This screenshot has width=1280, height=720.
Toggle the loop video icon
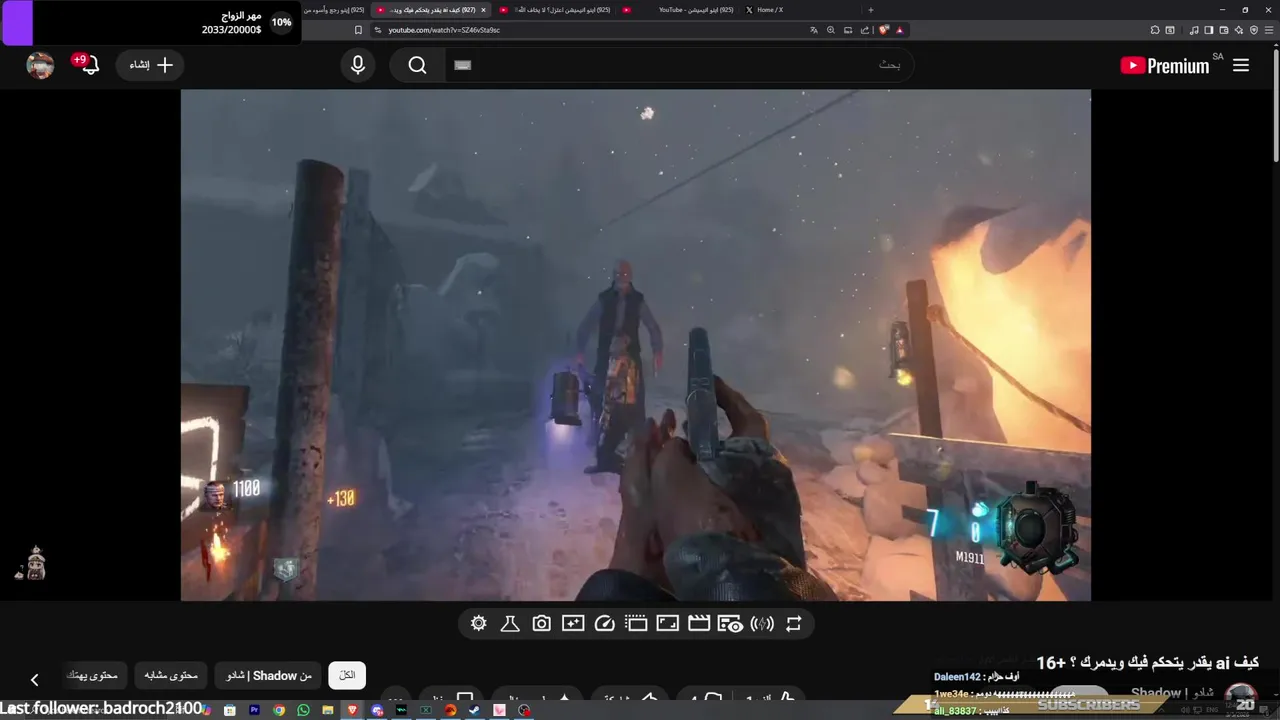click(x=794, y=624)
